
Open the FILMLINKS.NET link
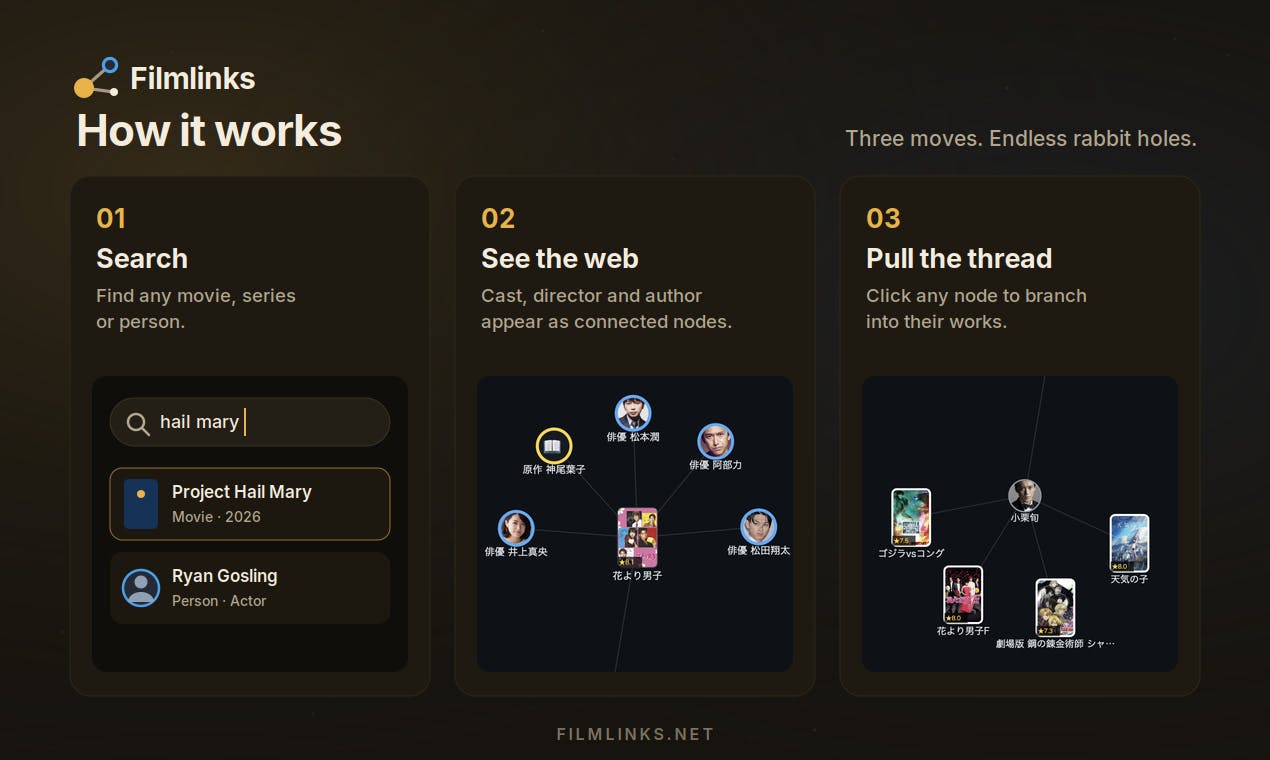click(635, 734)
